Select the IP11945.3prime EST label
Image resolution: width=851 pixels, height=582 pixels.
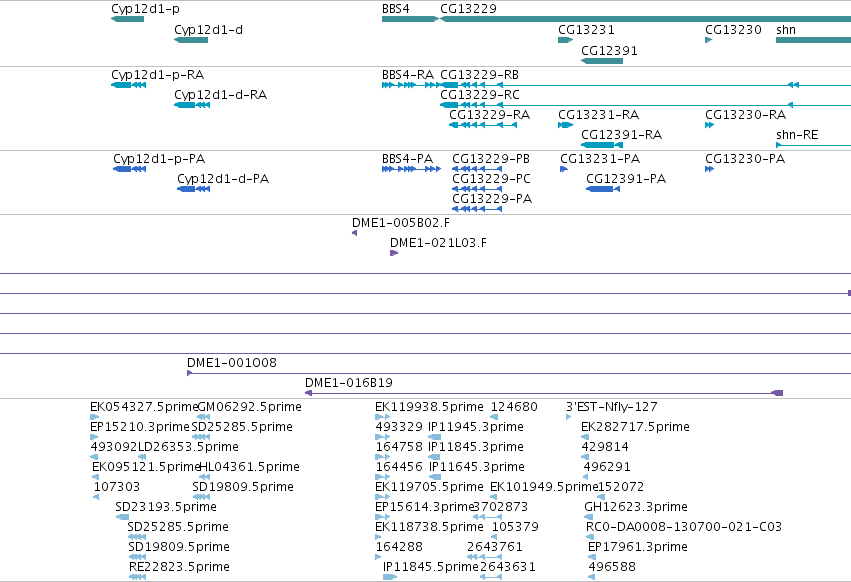click(476, 427)
